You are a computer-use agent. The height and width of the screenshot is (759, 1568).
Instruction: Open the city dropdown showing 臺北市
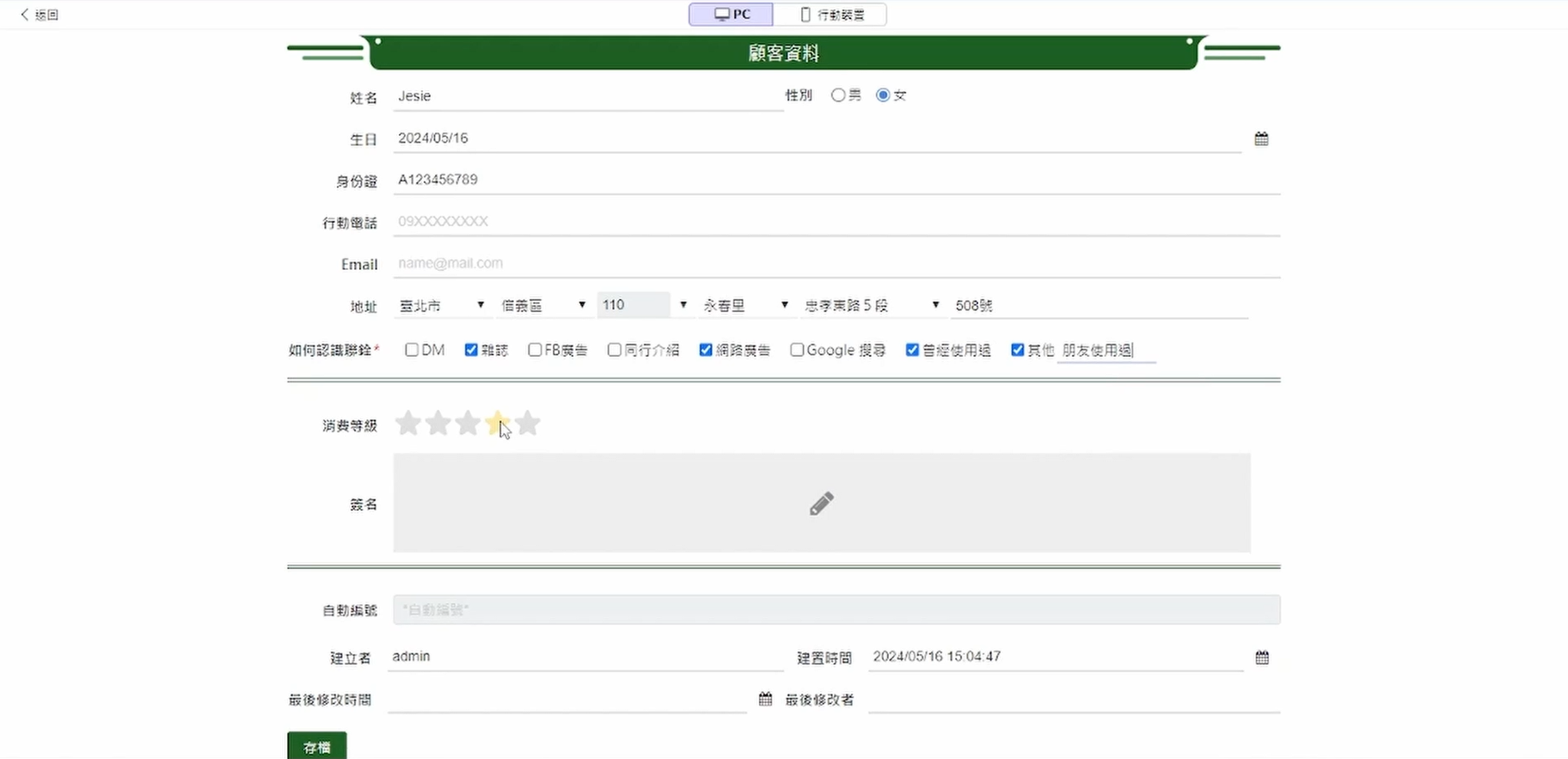tap(442, 305)
